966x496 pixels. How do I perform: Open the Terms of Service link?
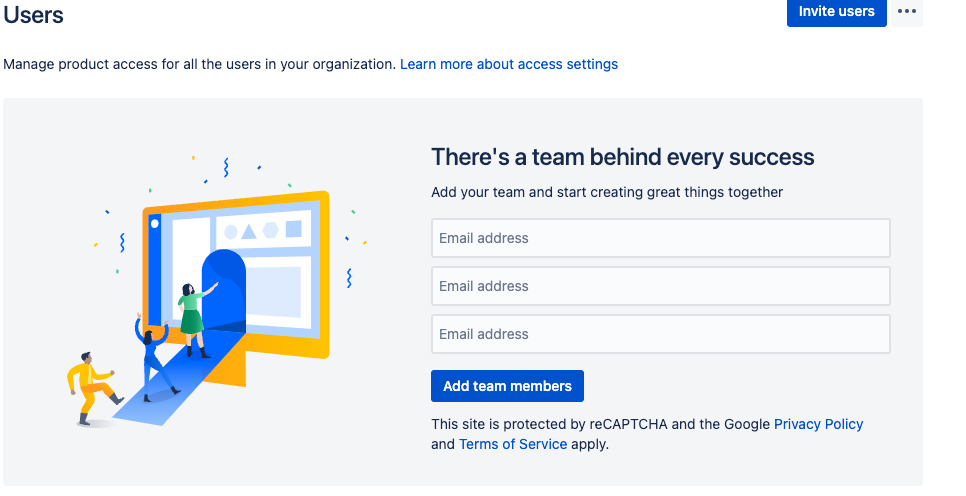click(x=513, y=444)
